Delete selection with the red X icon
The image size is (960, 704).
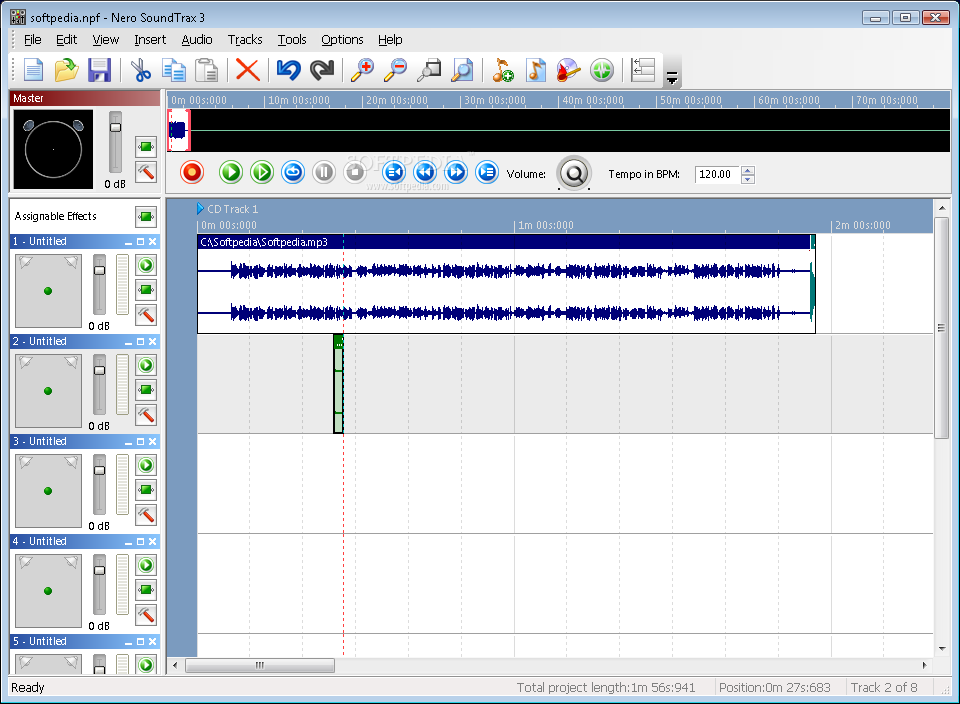click(x=247, y=70)
